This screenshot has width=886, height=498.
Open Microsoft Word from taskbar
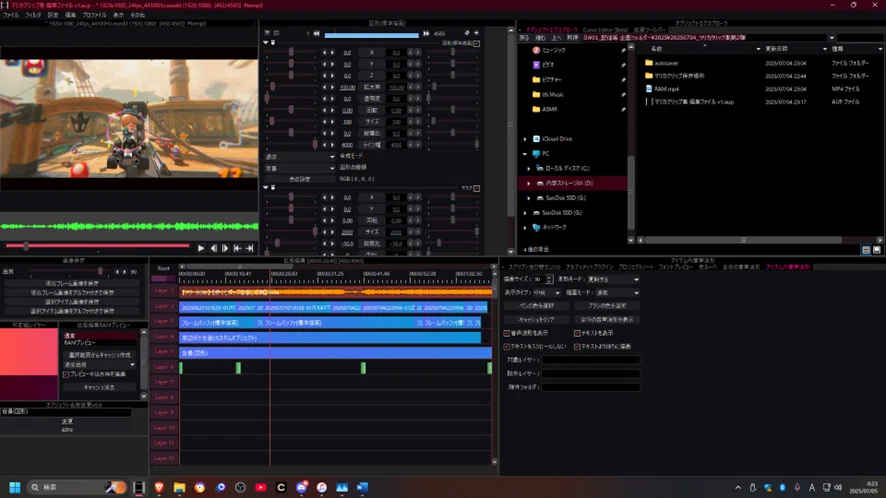pos(362,487)
